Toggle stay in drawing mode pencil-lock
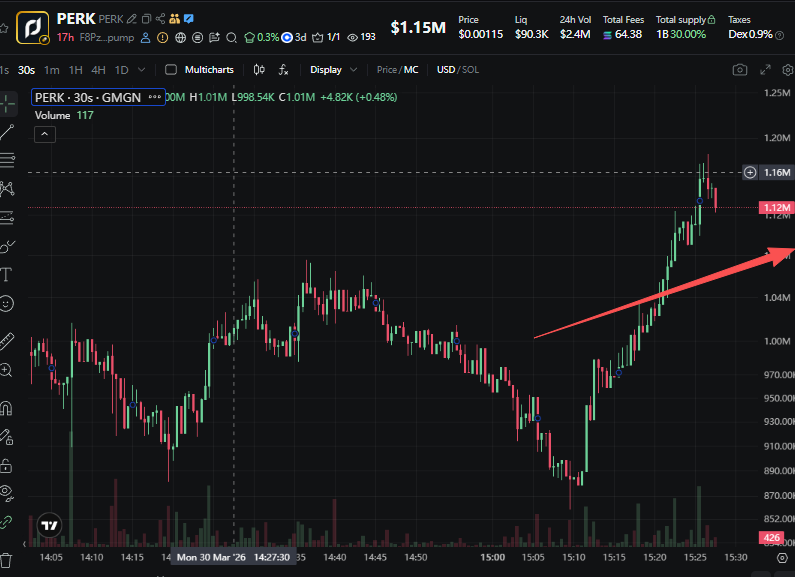 [x=7, y=437]
